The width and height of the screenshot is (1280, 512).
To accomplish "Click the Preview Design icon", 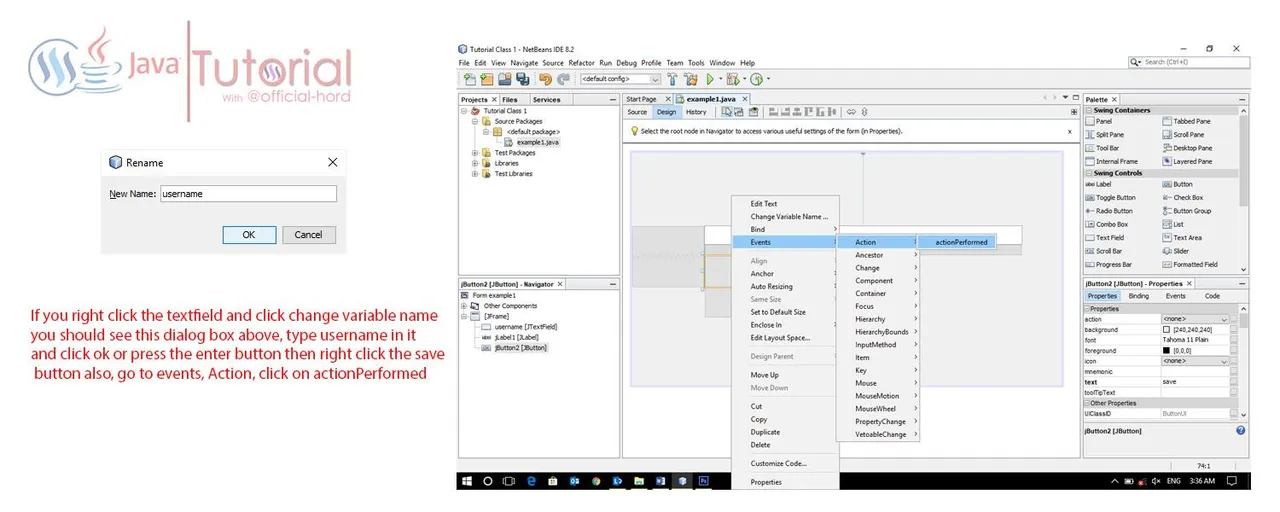I will pos(754,112).
